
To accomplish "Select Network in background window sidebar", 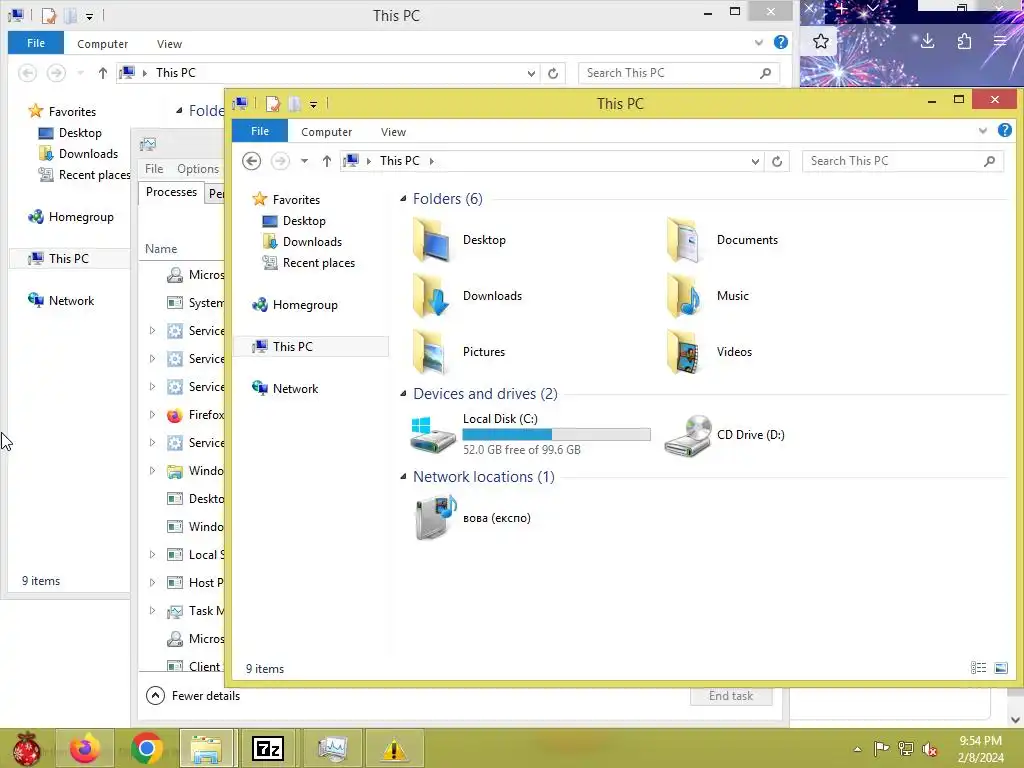I will [x=61, y=301].
